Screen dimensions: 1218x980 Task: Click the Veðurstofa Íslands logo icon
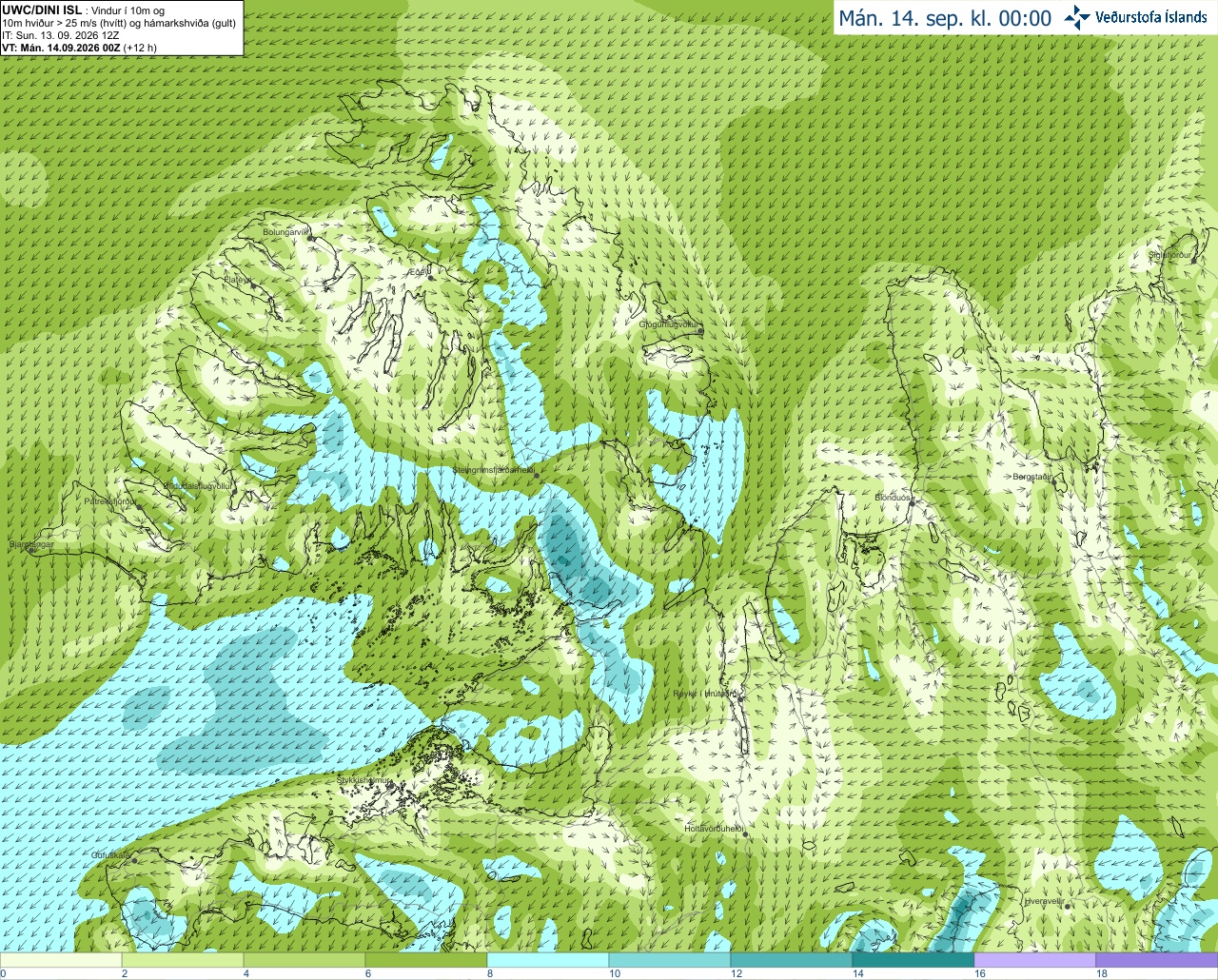pos(1077,17)
